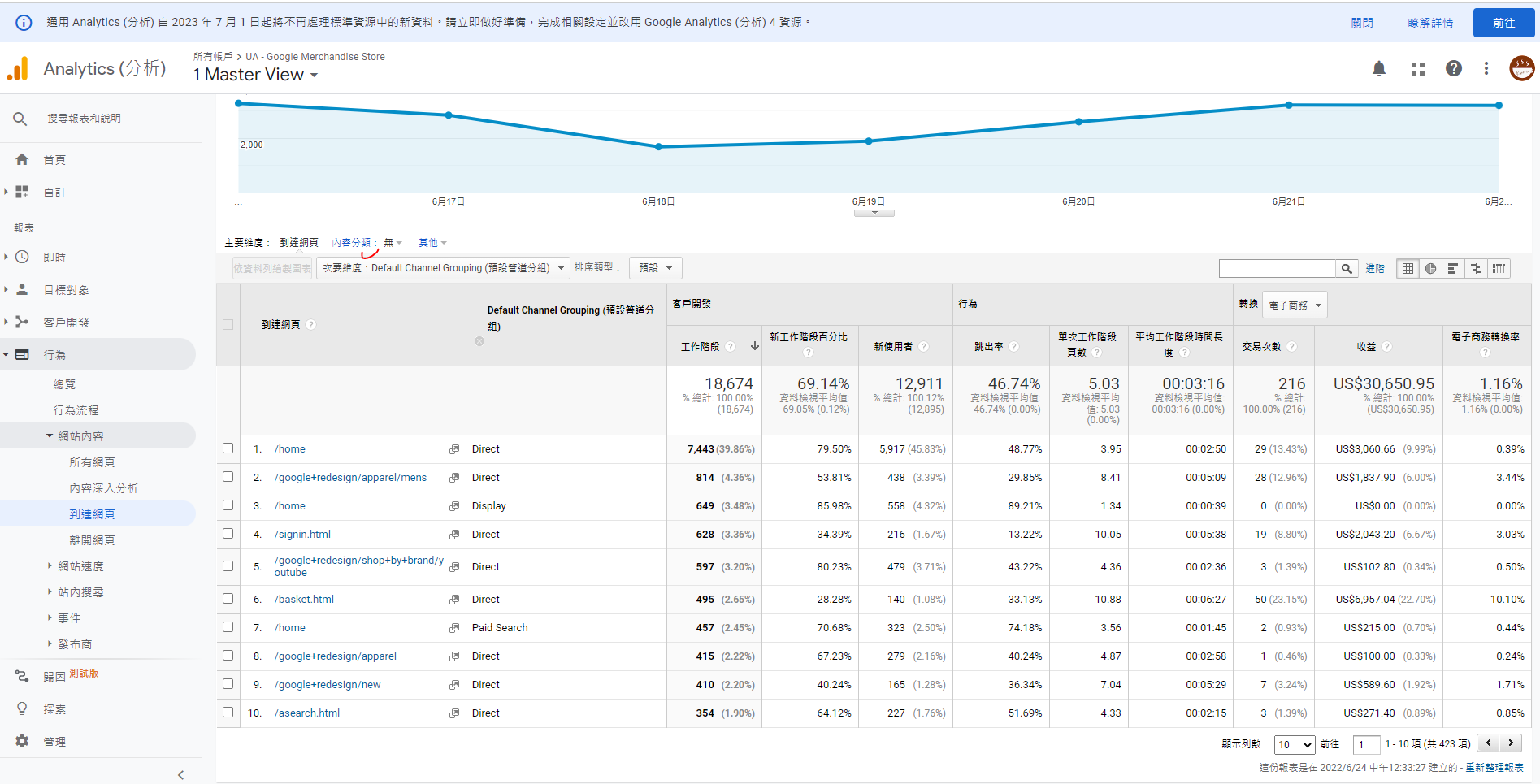
Task: Open 管理 admin gear
Action: click(23, 741)
